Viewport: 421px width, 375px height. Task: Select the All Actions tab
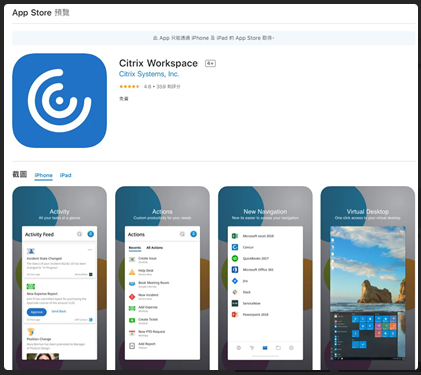tap(155, 248)
